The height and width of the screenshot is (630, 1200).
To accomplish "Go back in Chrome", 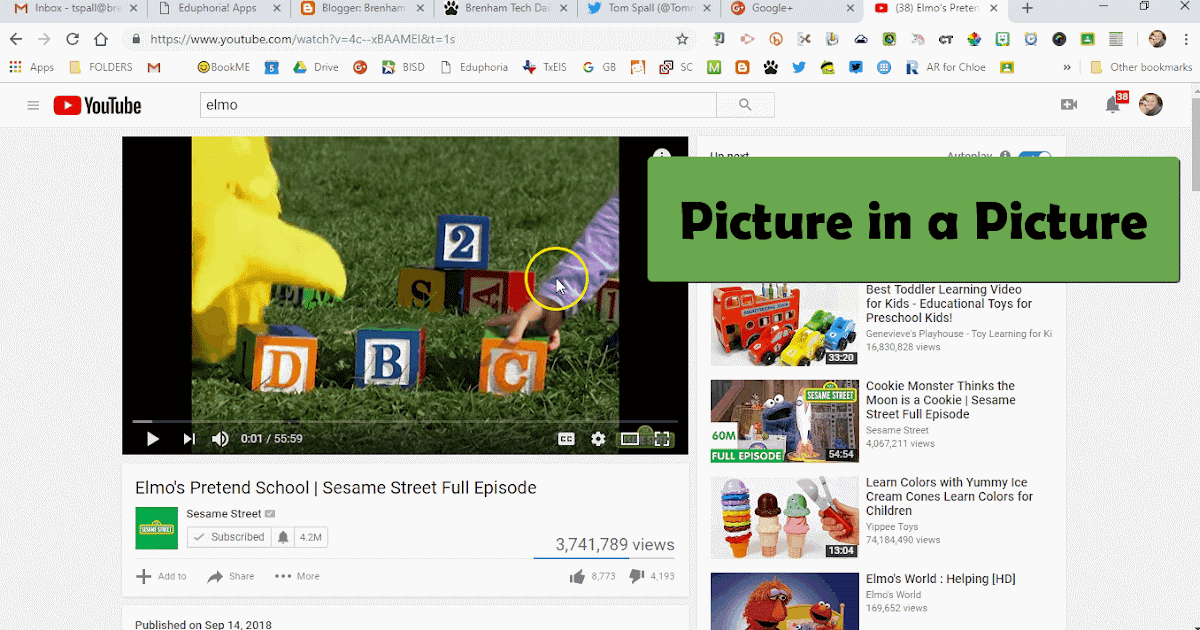I will pyautogui.click(x=16, y=39).
